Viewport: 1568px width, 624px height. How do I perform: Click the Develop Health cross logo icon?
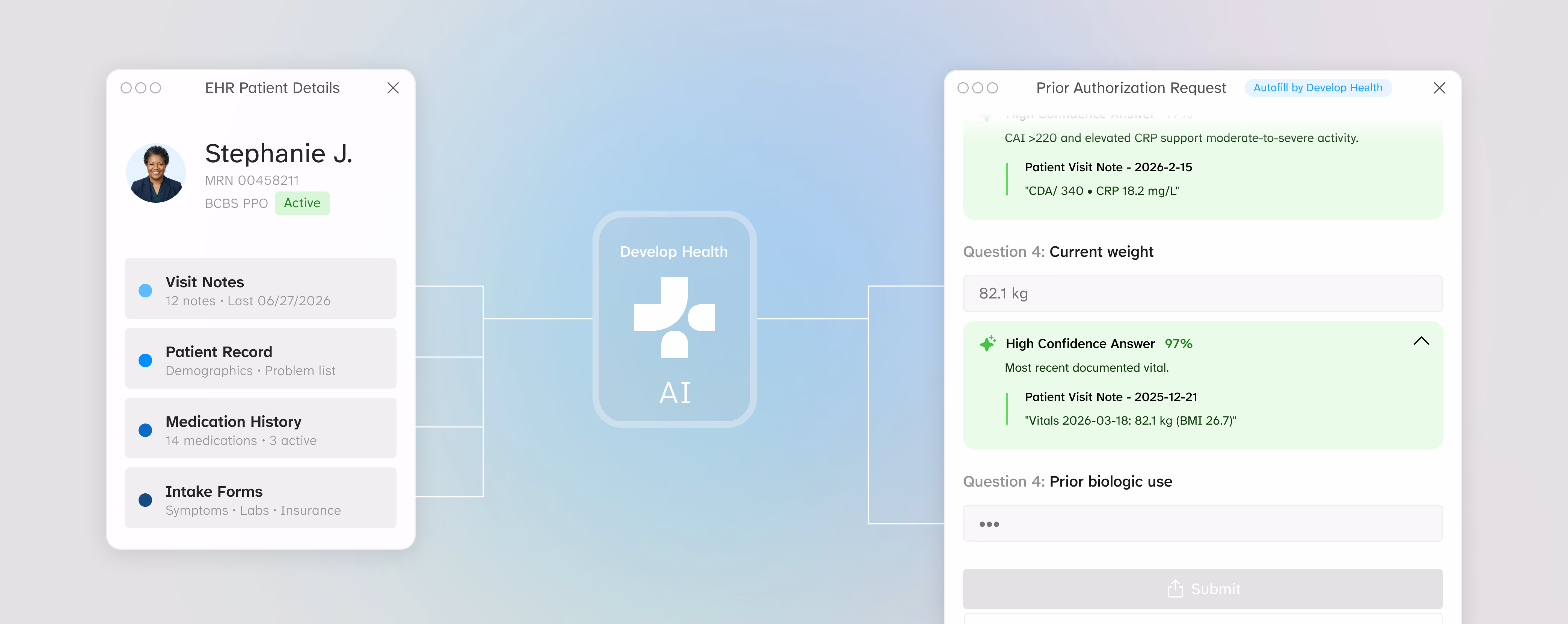674,317
